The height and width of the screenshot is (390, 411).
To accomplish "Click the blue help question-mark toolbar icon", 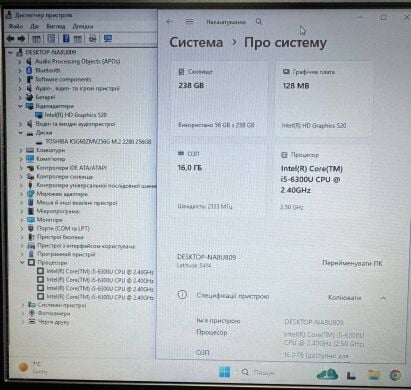I will click(x=66, y=39).
